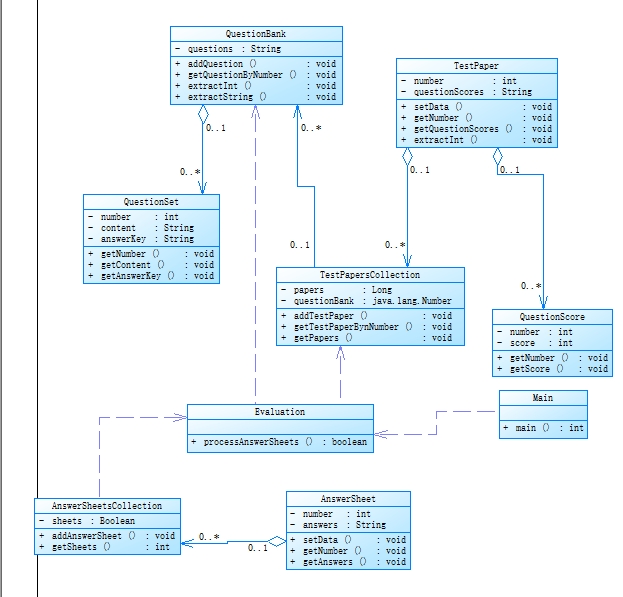Select 'answerKey : String' attribute in QuestionSet

(x=141, y=239)
